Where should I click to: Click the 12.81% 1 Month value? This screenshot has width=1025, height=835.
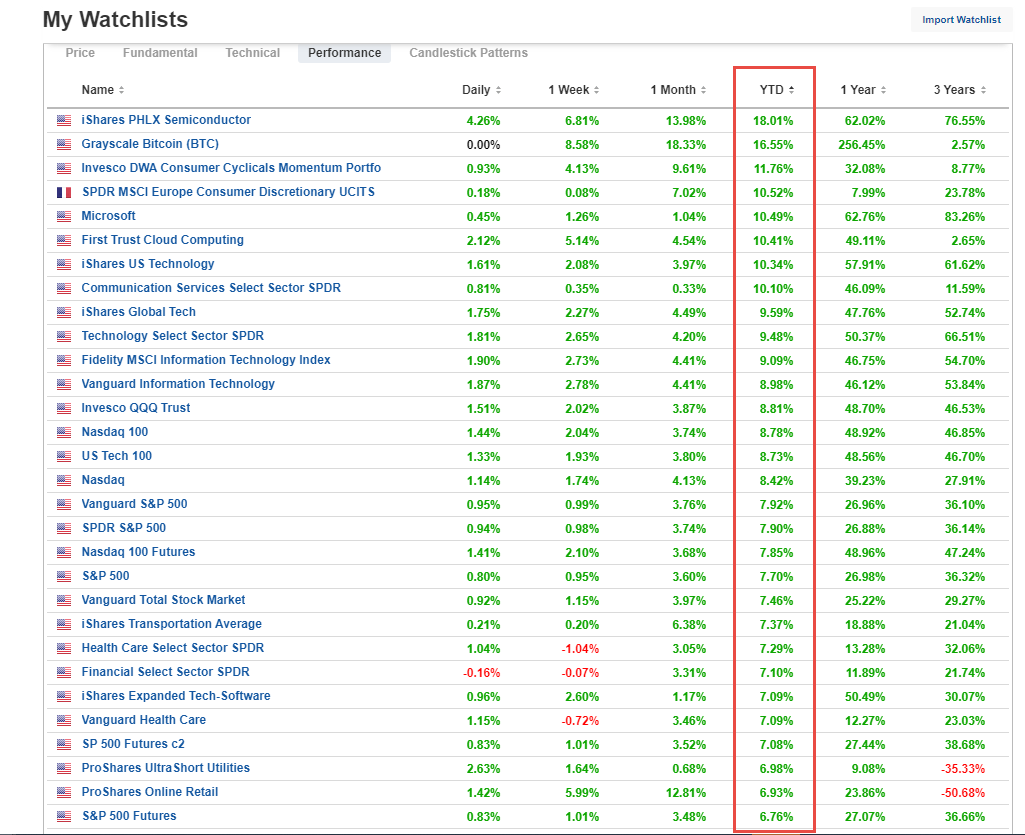tap(686, 792)
